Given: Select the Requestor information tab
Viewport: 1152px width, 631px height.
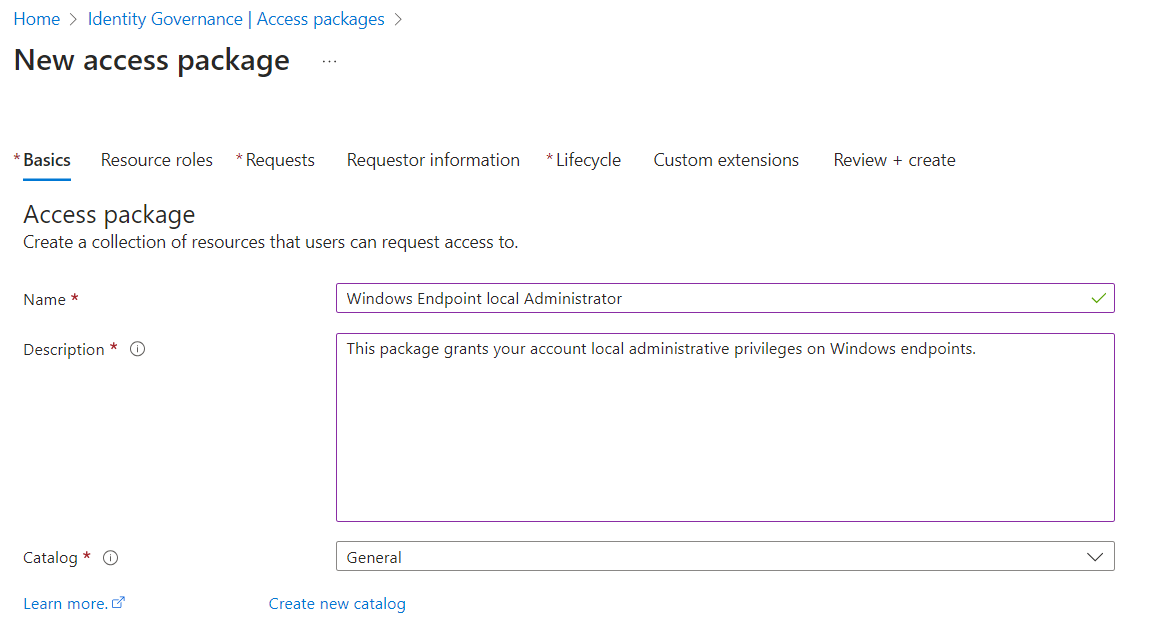Looking at the screenshot, I should pos(433,160).
